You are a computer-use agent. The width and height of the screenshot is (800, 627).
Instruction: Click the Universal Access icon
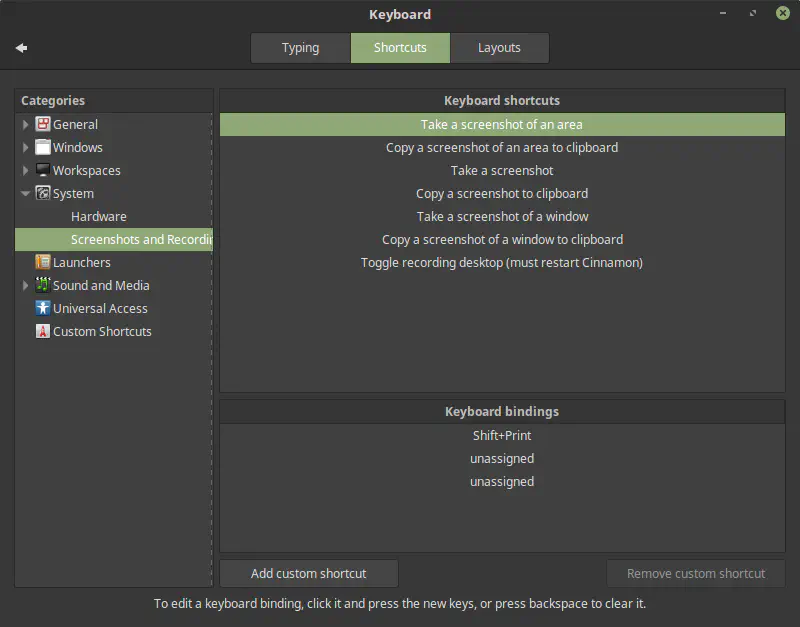click(43, 308)
